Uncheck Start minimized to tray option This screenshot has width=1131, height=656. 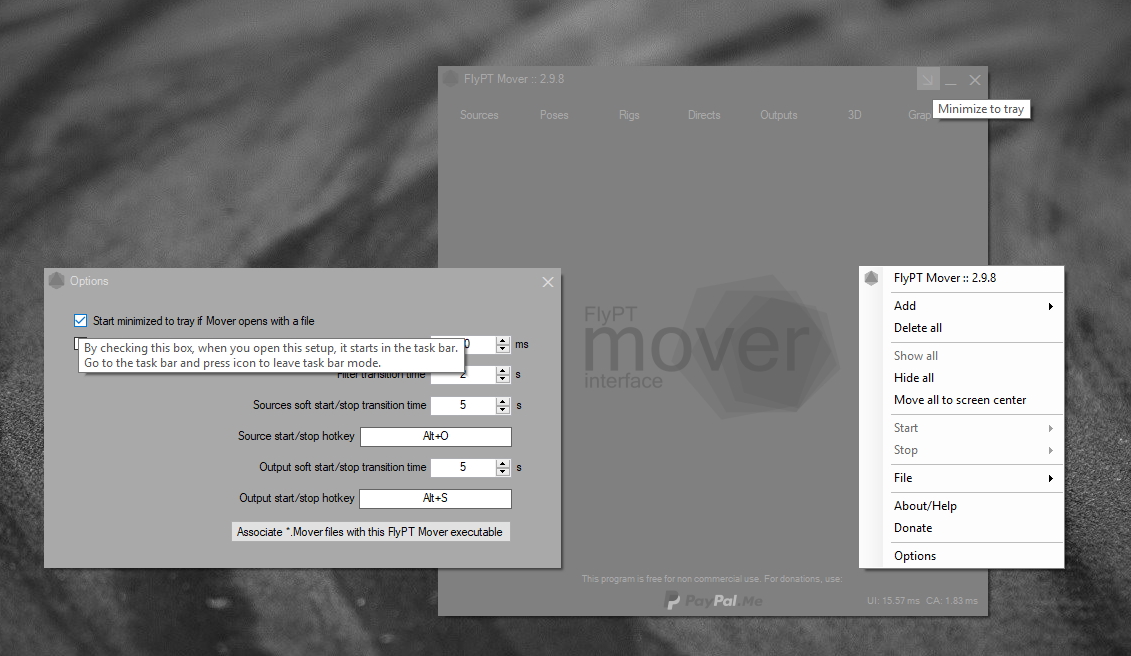(80, 320)
